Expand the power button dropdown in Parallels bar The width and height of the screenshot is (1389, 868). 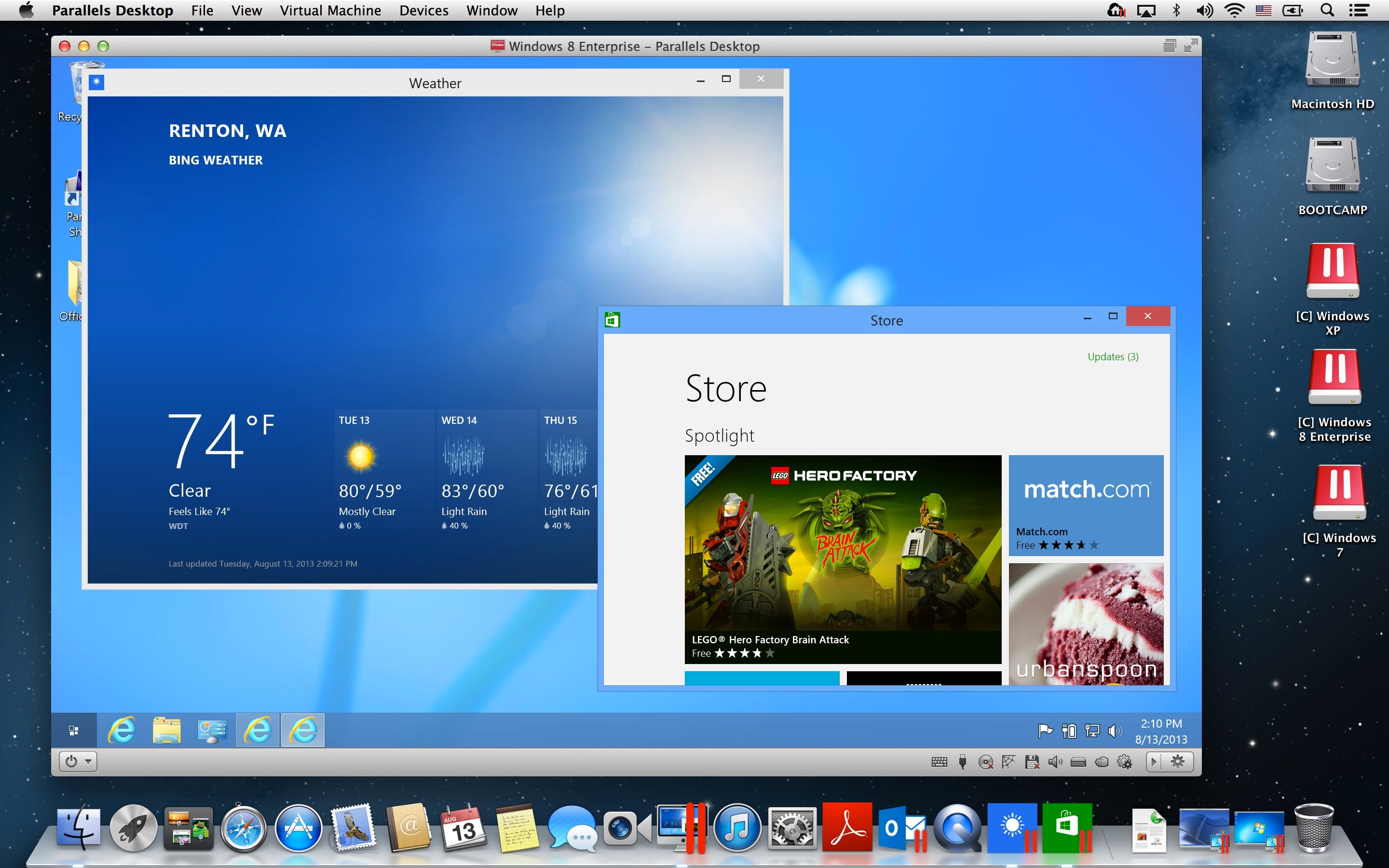pos(78,761)
